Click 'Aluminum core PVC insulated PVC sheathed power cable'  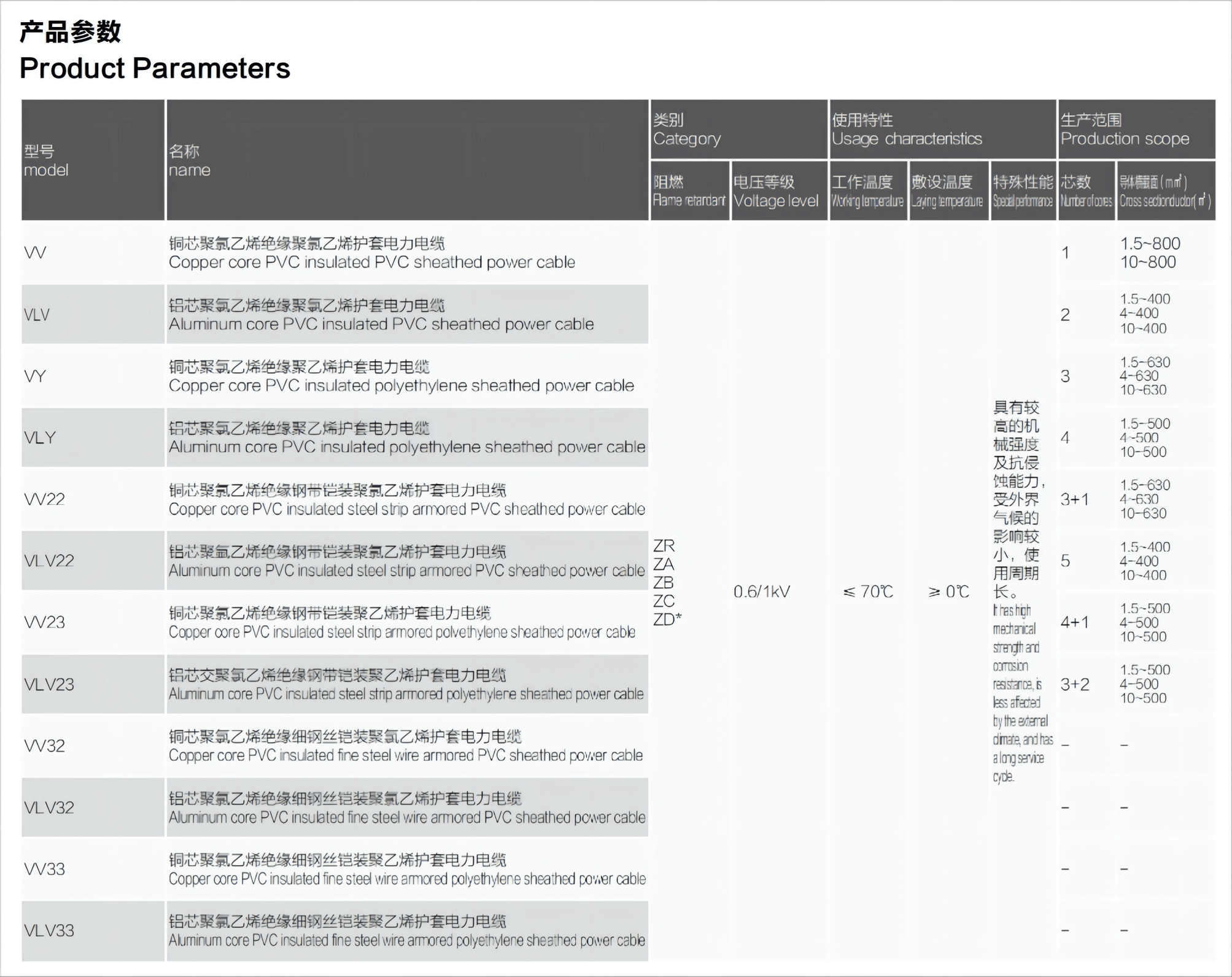[381, 324]
